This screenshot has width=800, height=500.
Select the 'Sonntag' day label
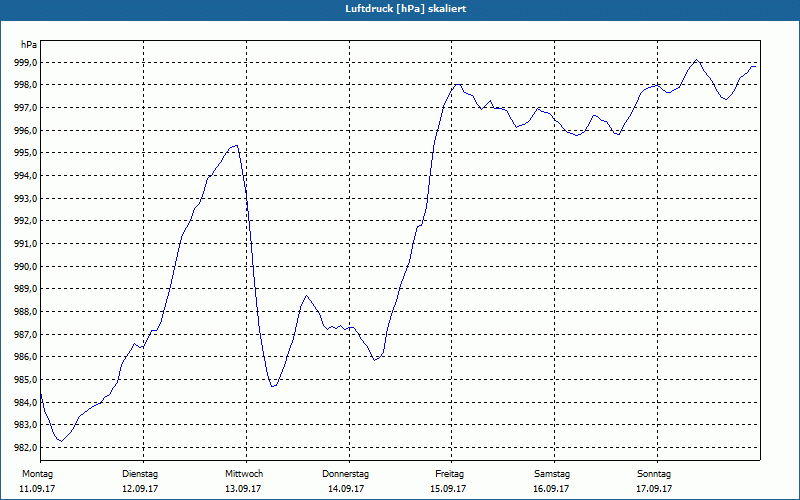(x=654, y=474)
